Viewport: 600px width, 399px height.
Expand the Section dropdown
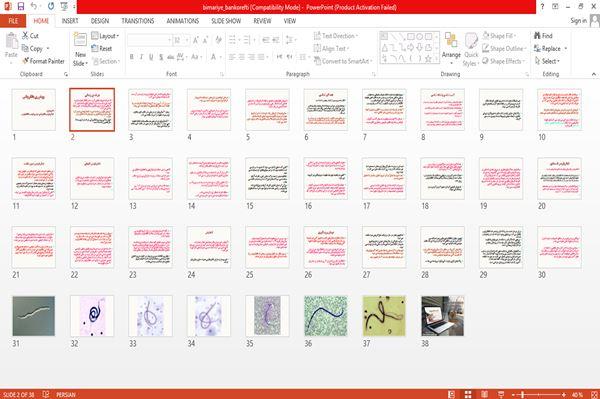106,61
